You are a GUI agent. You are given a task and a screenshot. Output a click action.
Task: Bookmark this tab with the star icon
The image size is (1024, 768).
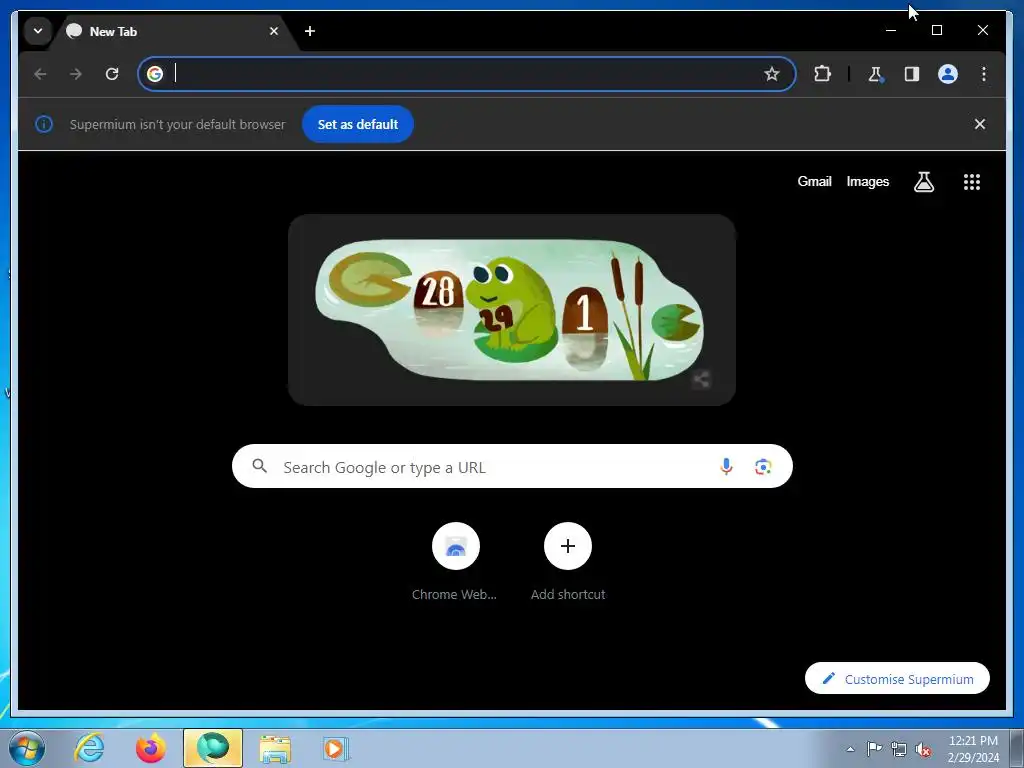click(x=771, y=74)
